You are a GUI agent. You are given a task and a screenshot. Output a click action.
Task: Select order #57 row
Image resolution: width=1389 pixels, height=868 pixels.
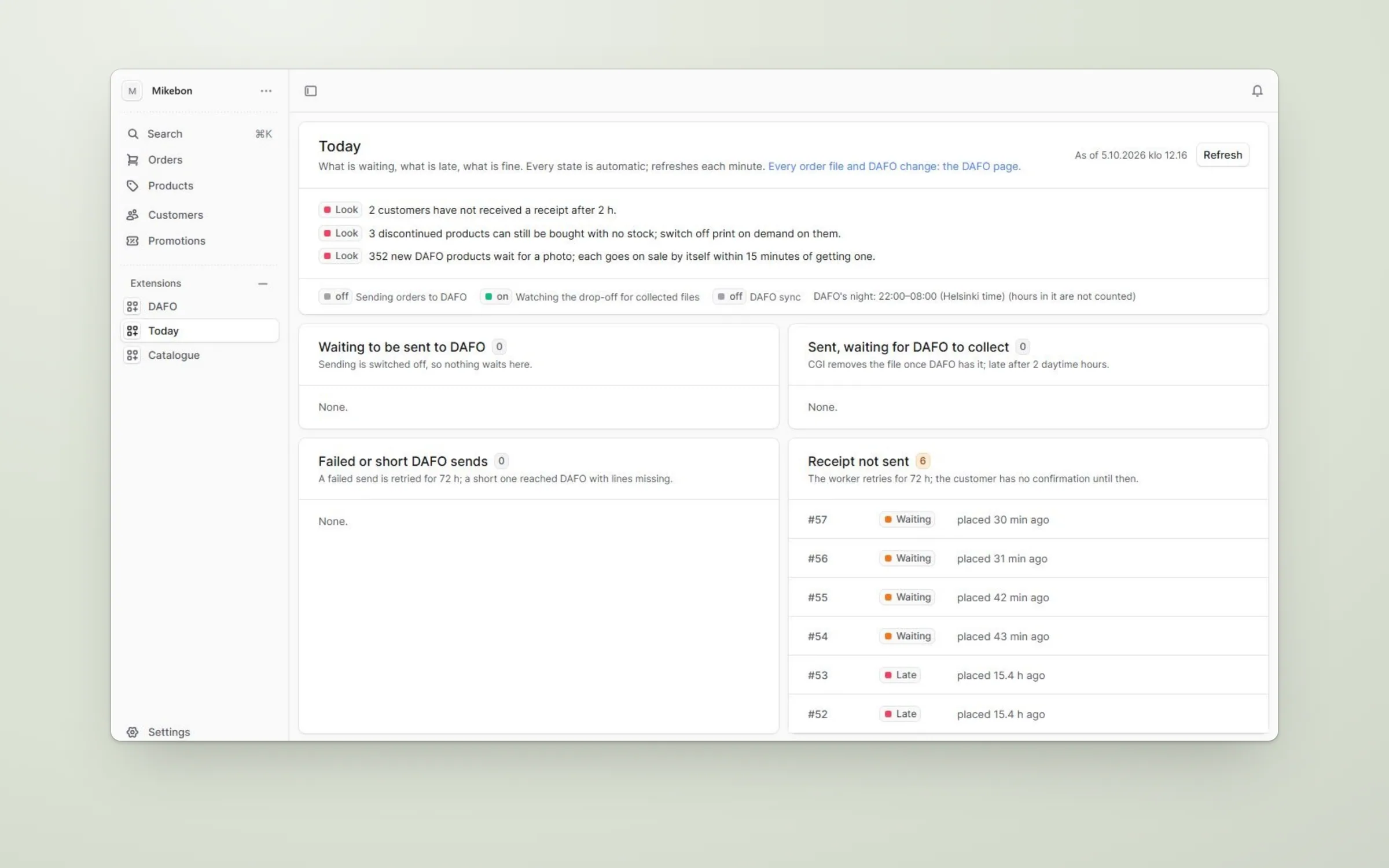coord(1028,520)
